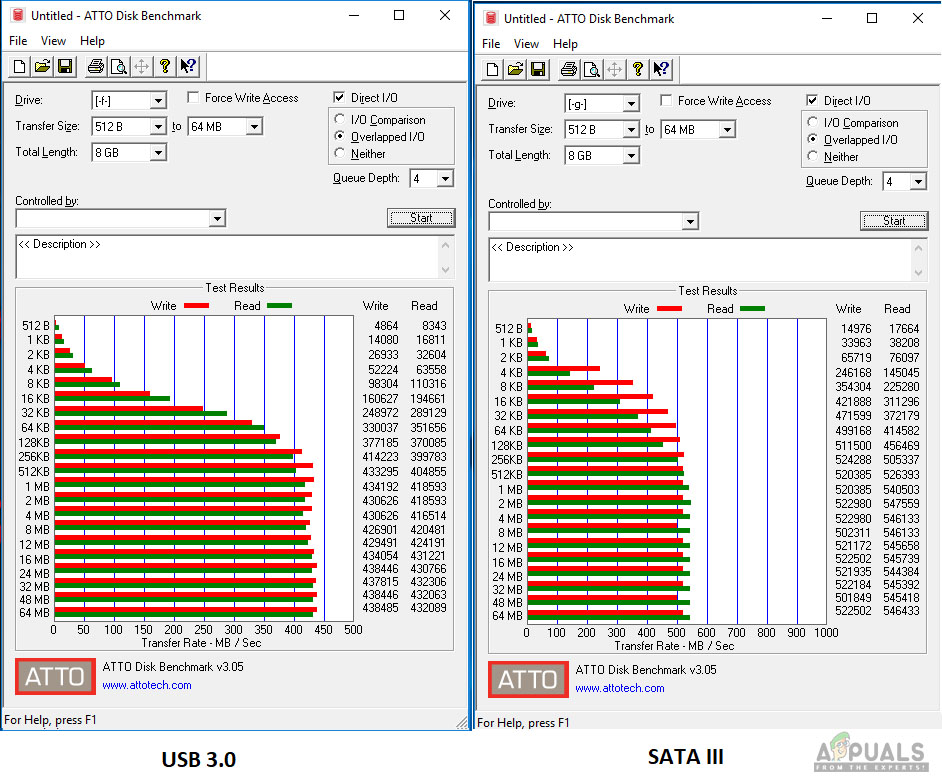Click Open folder icon in SATA III window
Viewport: 942px width, 782px height.
[515, 69]
